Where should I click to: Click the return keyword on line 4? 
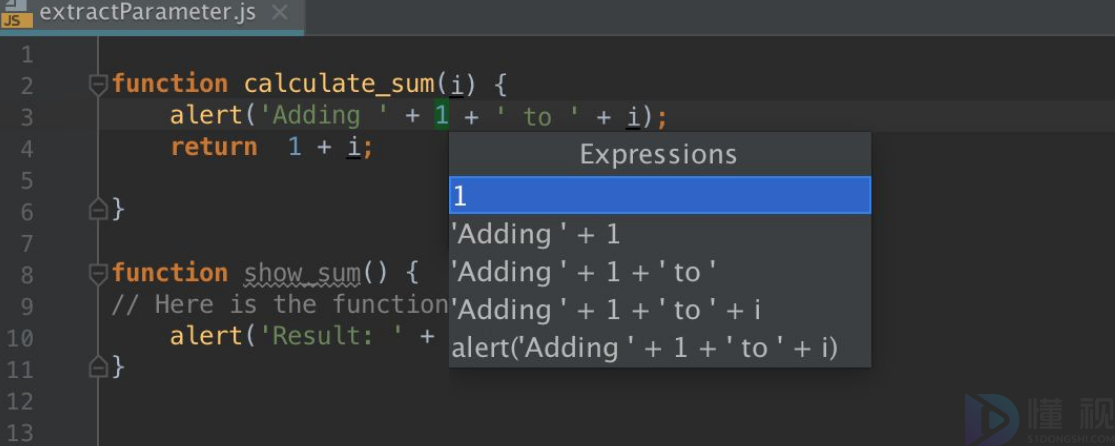pyautogui.click(x=213, y=147)
